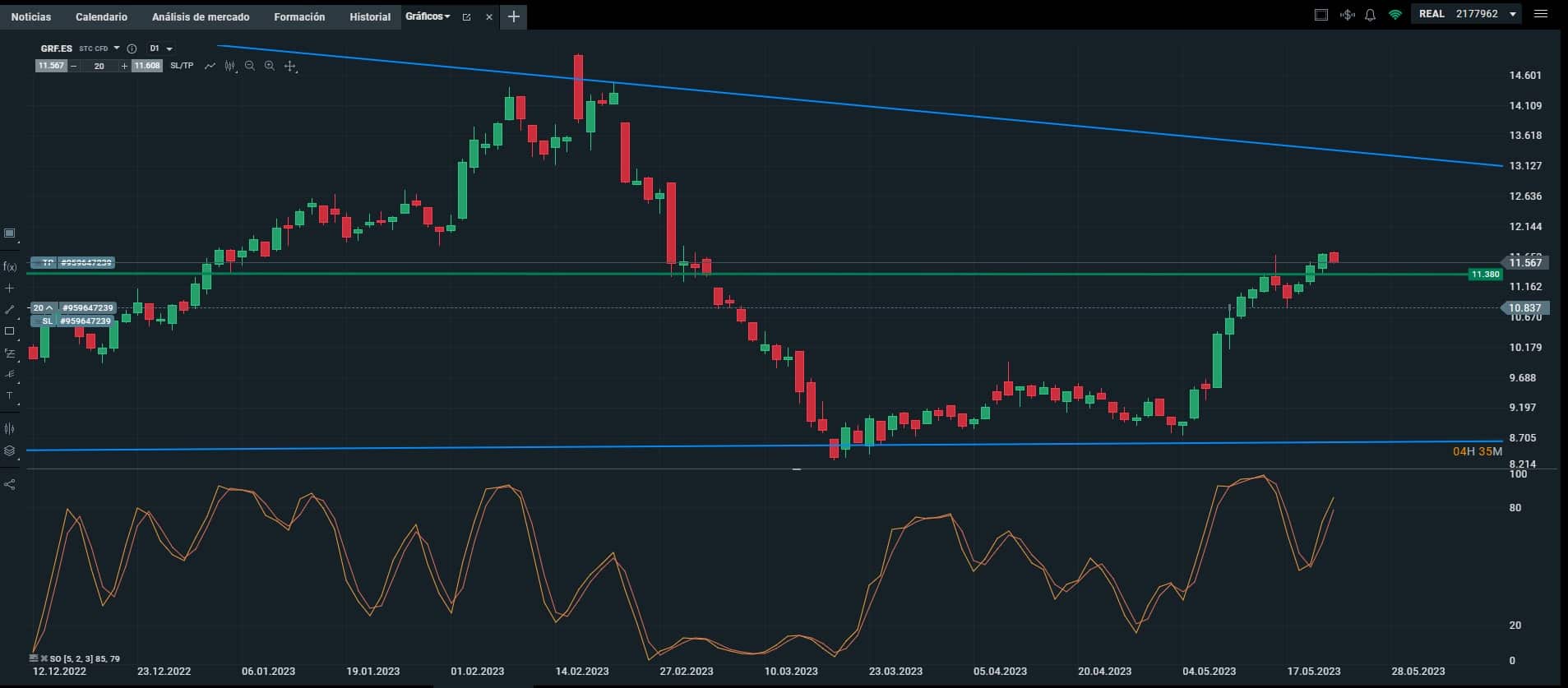Screen dimensions: 1568x688
Task: Open the notifications bell
Action: coord(1370,15)
